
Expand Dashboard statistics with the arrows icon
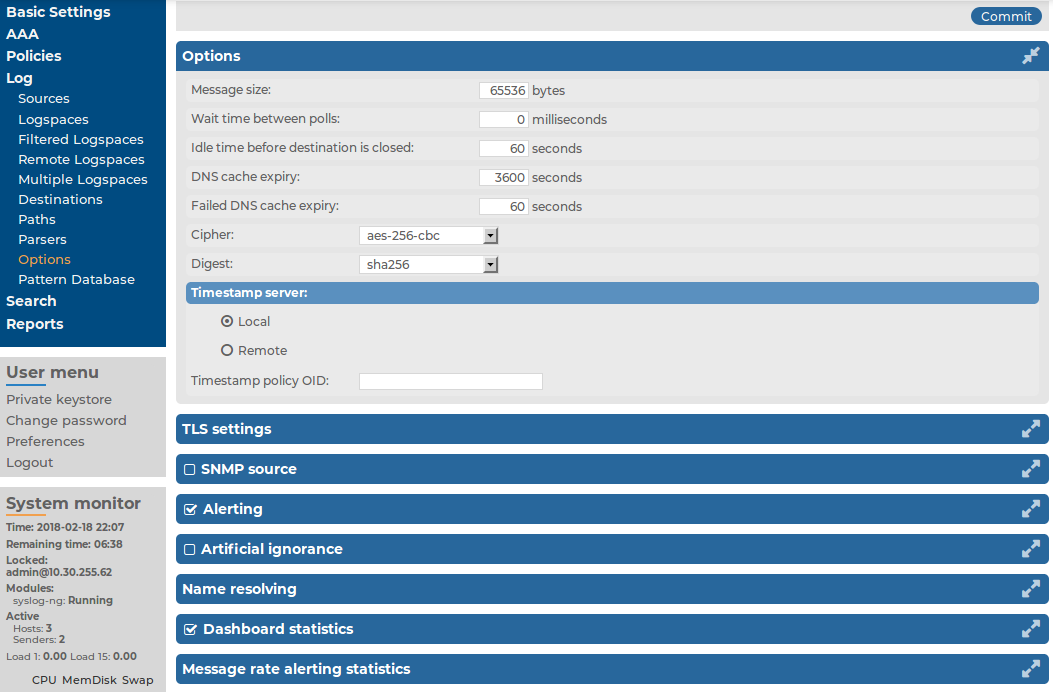pyautogui.click(x=1031, y=629)
